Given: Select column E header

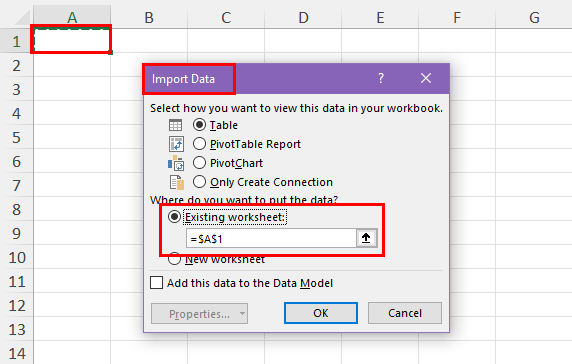Looking at the screenshot, I should click(x=380, y=17).
